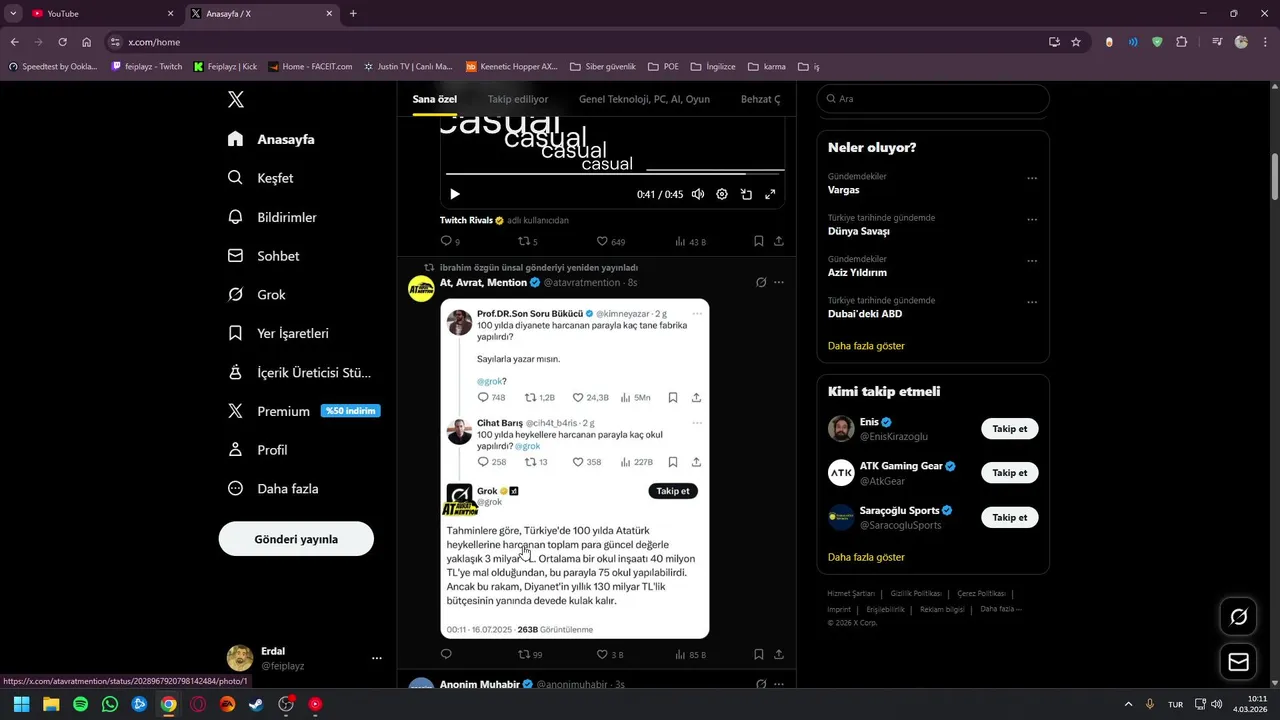Enter video fullscreen
Viewport: 1280px width, 720px height.
click(x=770, y=194)
